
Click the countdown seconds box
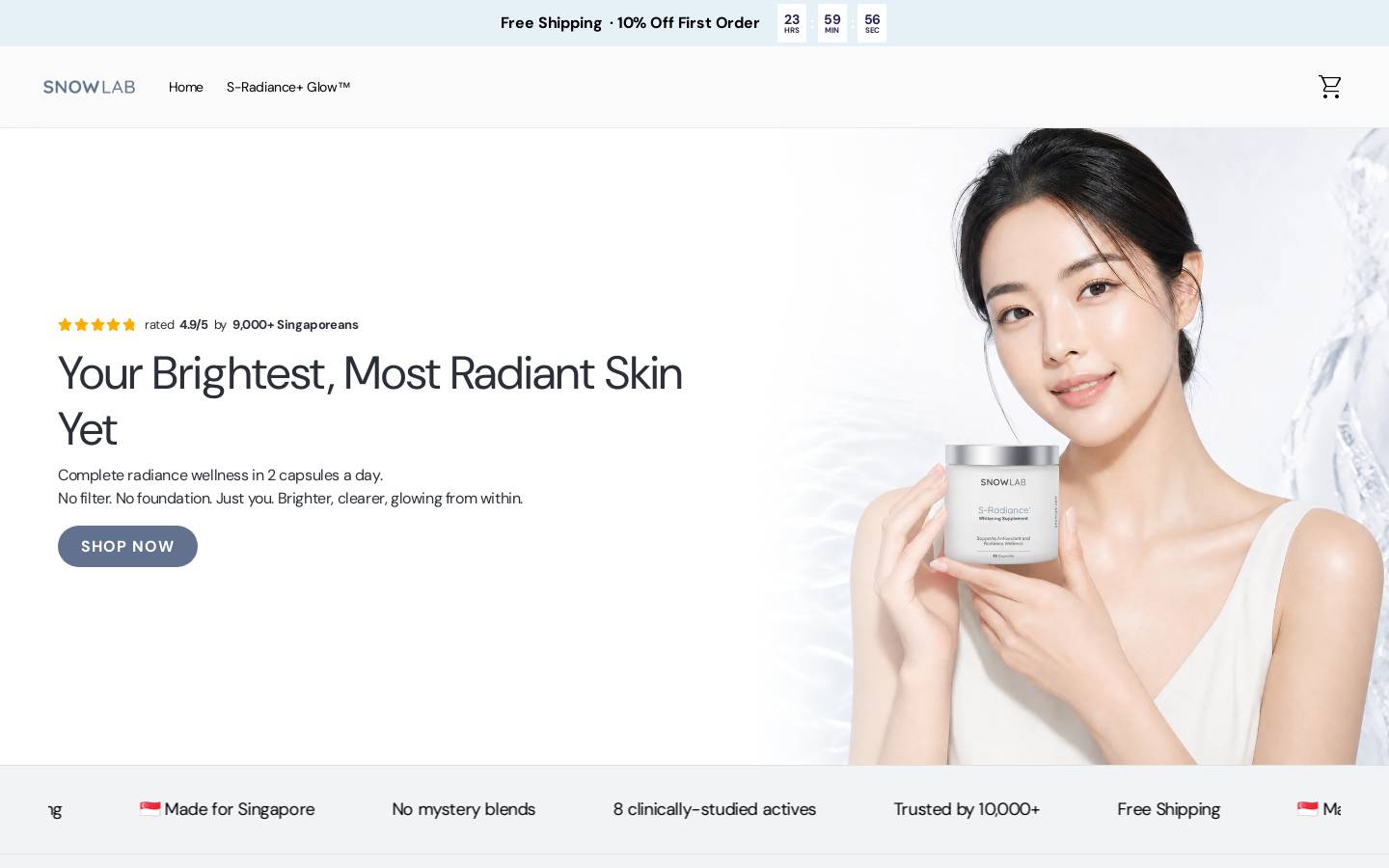[872, 23]
